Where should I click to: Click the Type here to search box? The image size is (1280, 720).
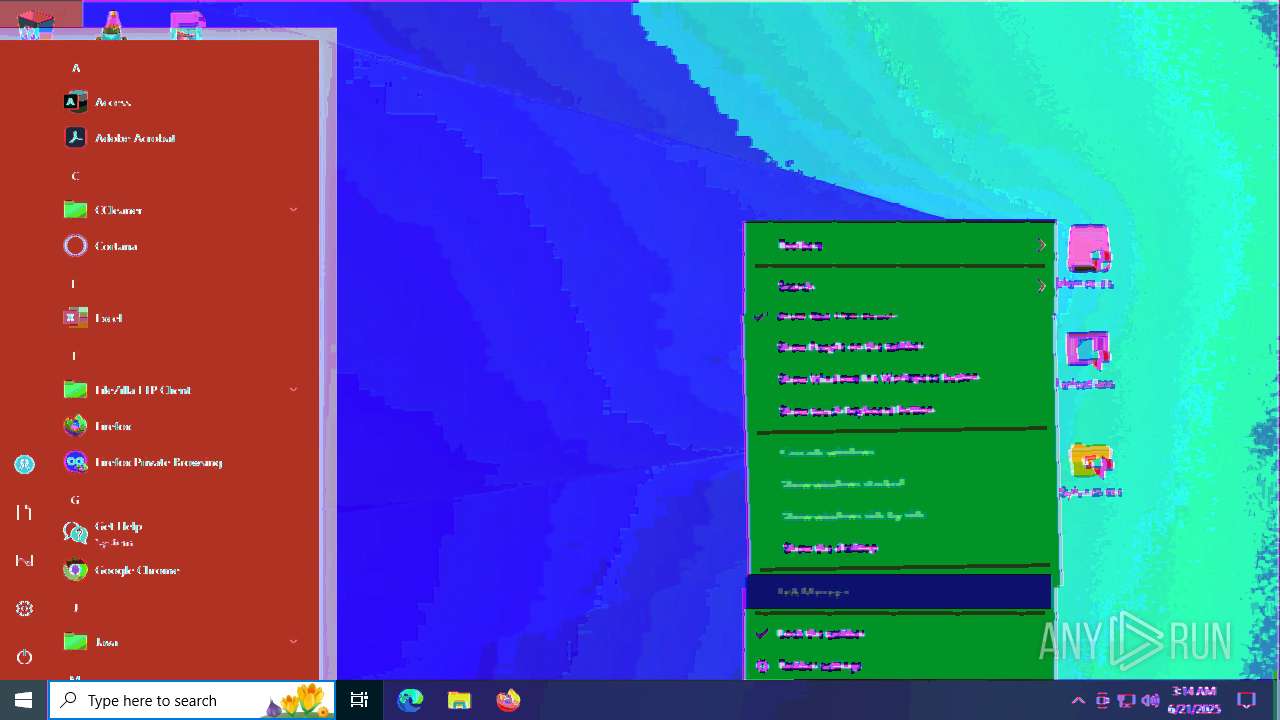click(192, 700)
